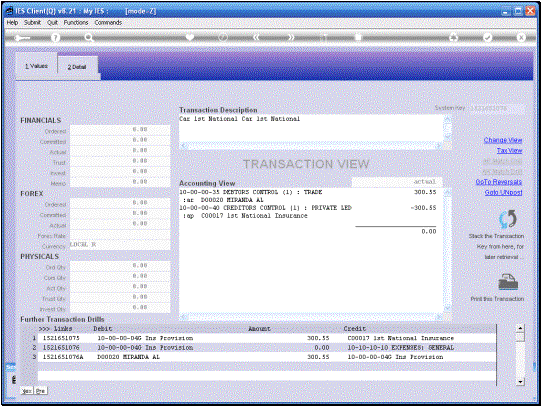The height and width of the screenshot is (406, 541).
Task: Click the key icon in the toolbar
Action: (22, 38)
